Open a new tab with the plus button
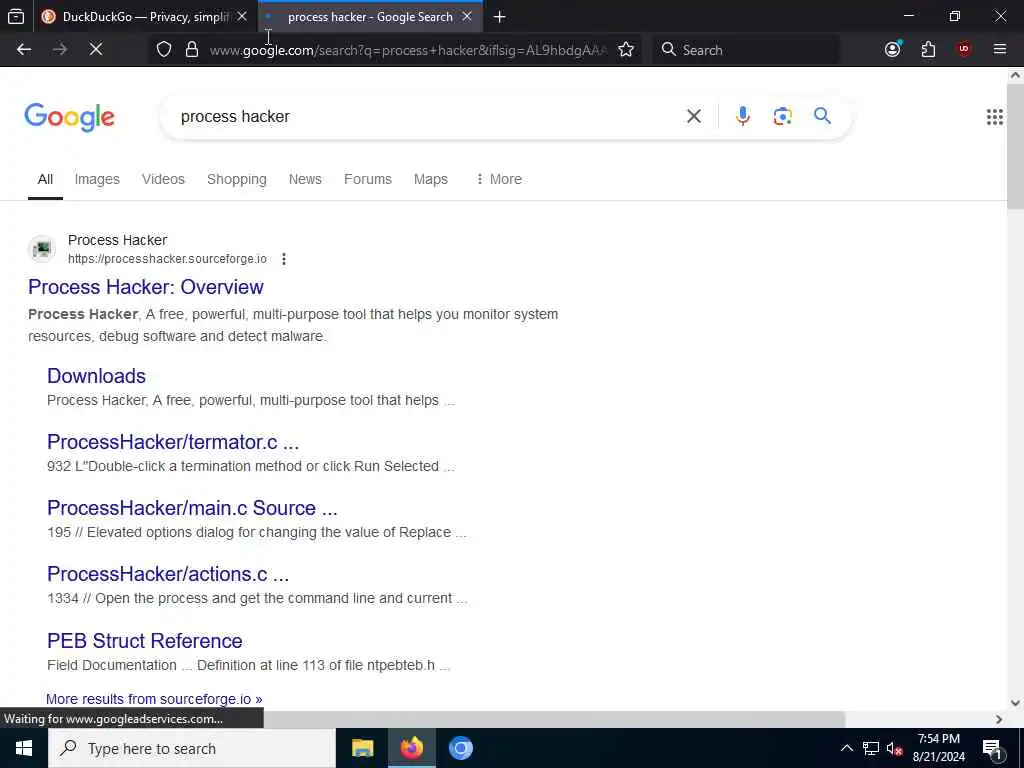This screenshot has height=768, width=1024. (500, 17)
